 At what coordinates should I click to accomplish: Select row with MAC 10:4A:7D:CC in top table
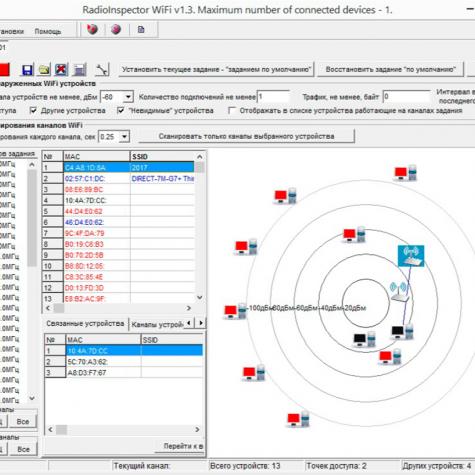[119, 201]
